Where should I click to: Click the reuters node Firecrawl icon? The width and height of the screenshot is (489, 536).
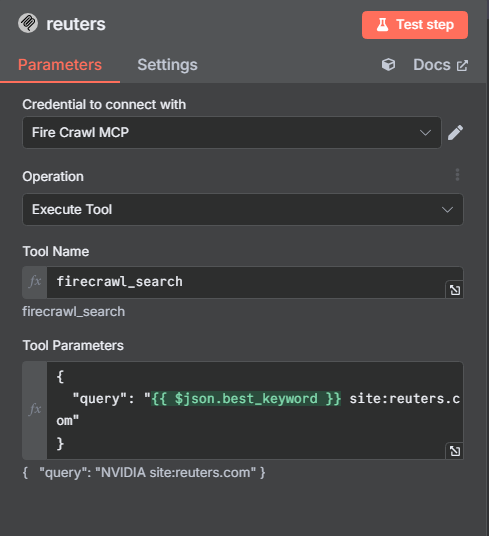coord(28,24)
